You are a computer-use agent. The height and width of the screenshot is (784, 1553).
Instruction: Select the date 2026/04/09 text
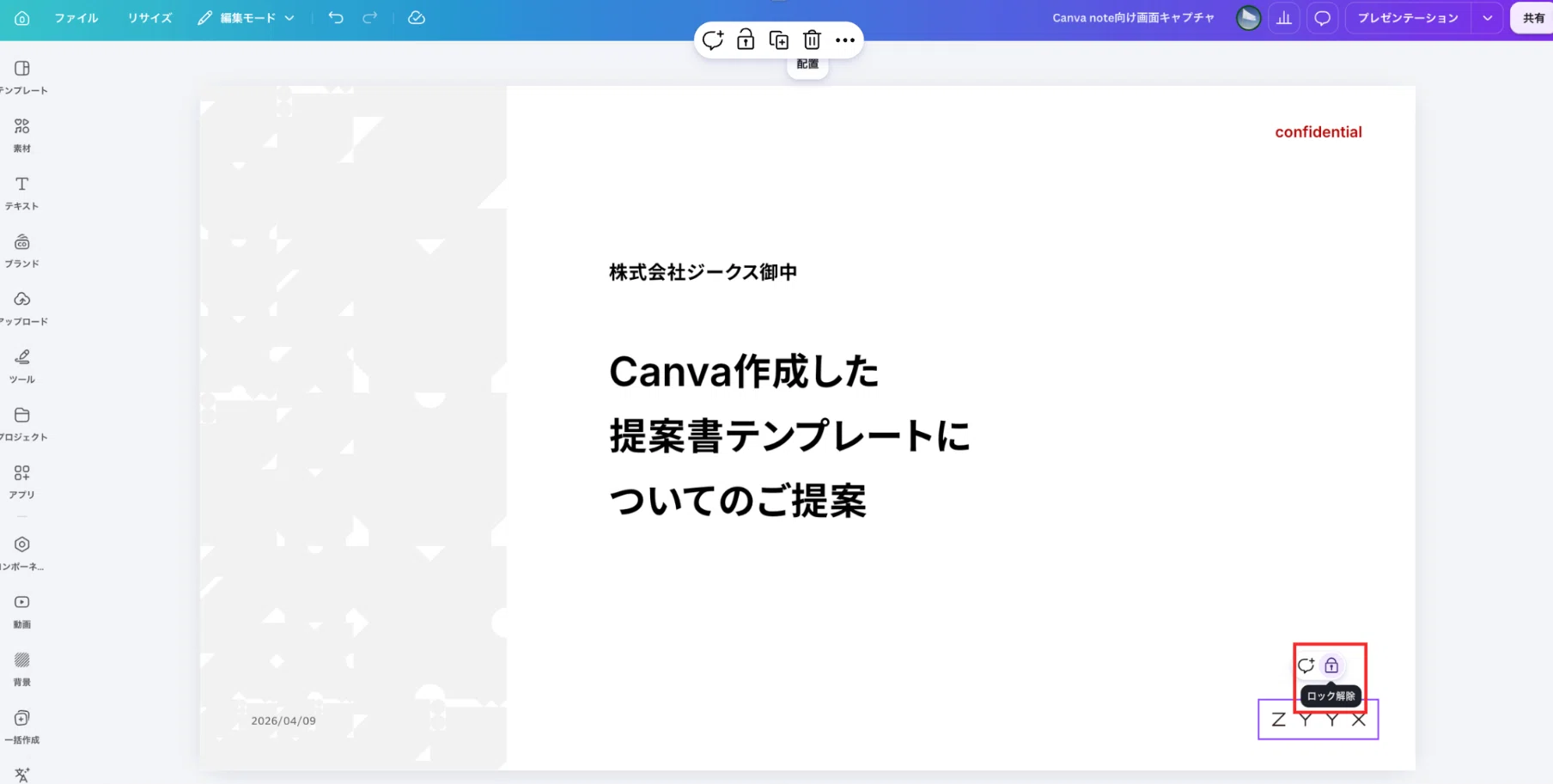[283, 720]
